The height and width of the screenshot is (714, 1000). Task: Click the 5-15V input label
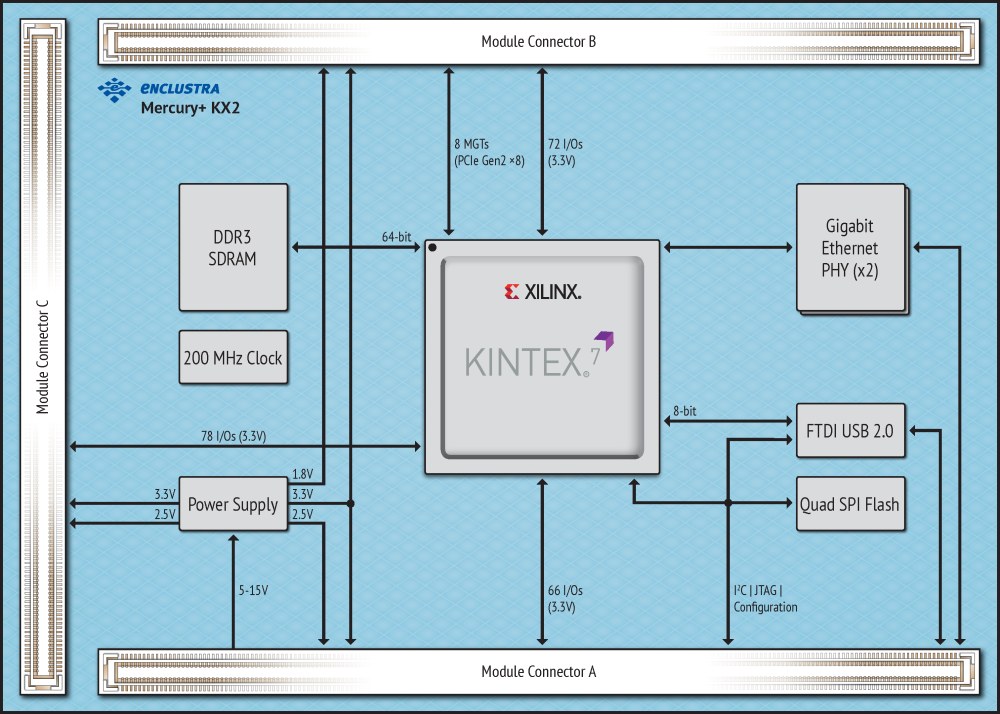253,590
